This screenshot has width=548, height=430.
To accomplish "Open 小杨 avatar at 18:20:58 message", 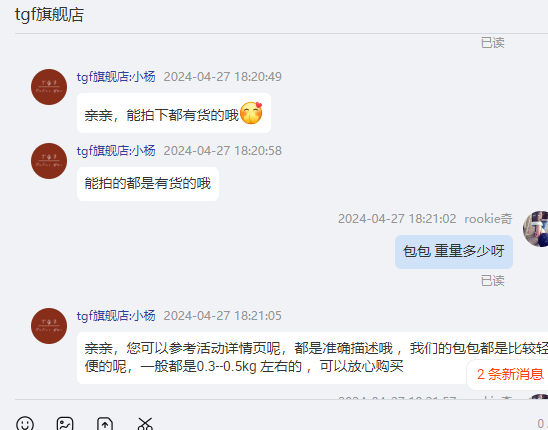I will coord(49,161).
